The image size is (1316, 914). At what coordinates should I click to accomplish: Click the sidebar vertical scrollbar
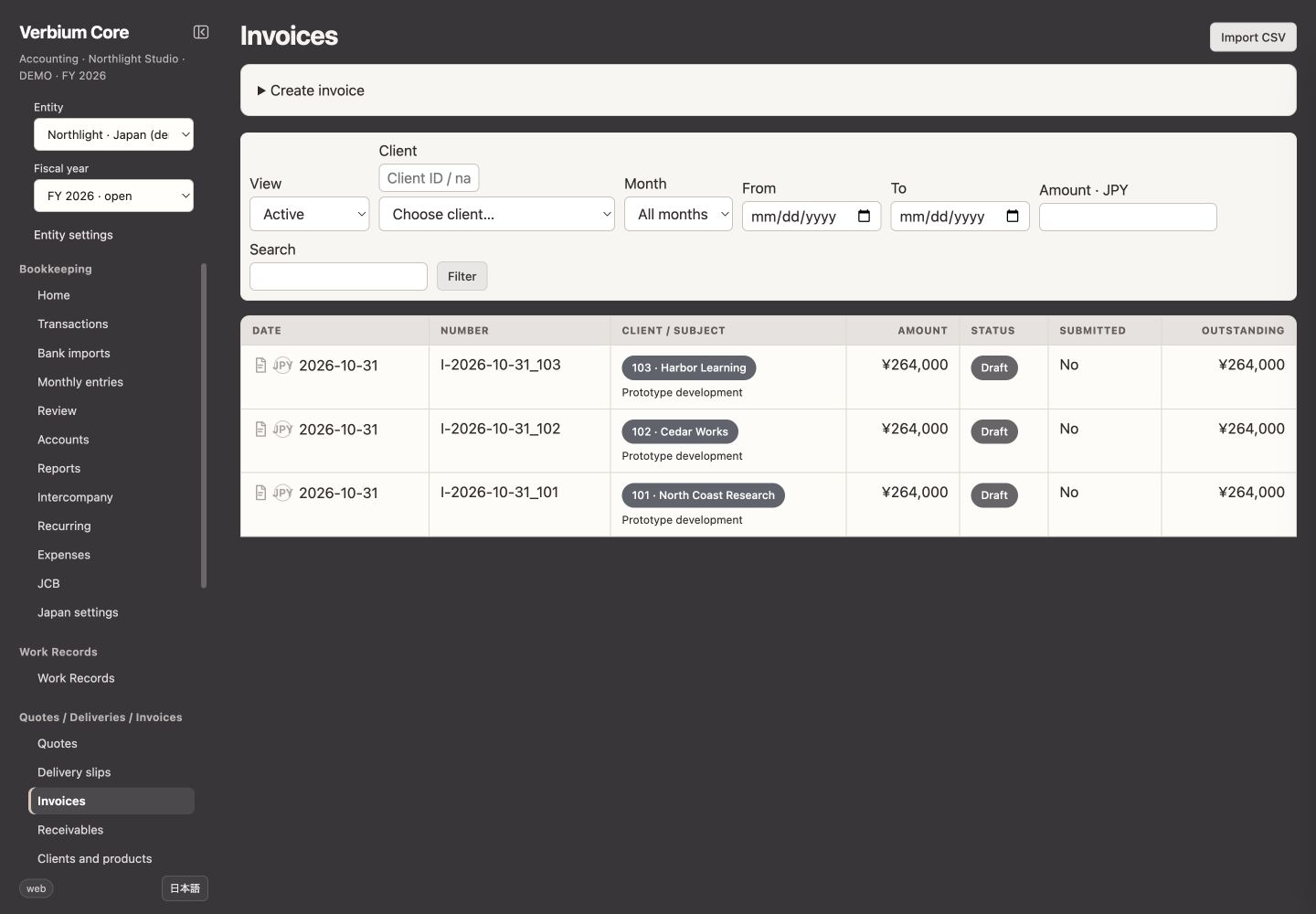tap(204, 426)
